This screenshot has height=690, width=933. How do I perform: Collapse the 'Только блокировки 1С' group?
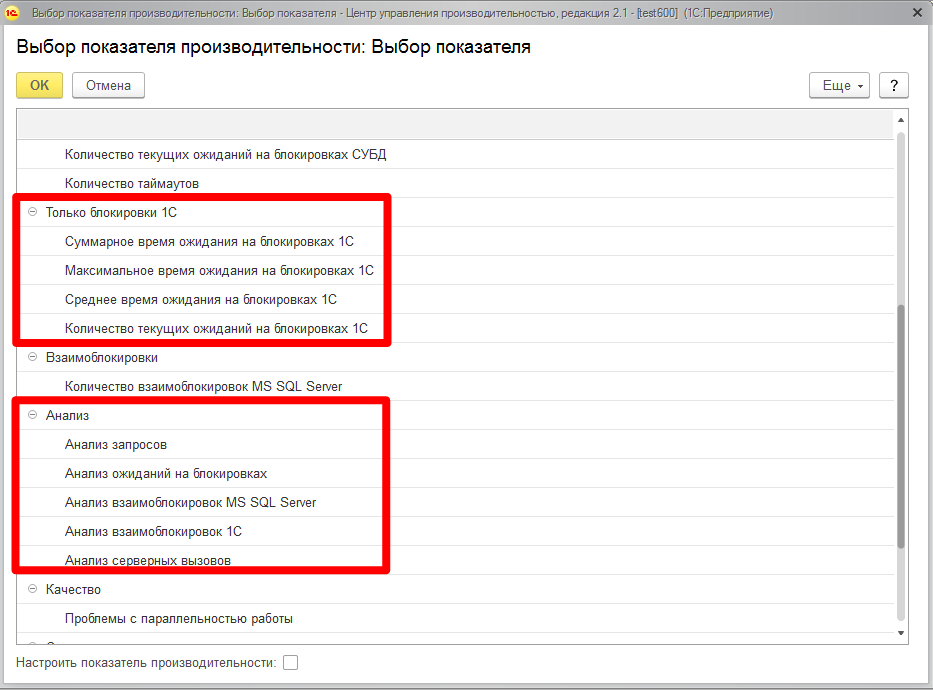[33, 213]
